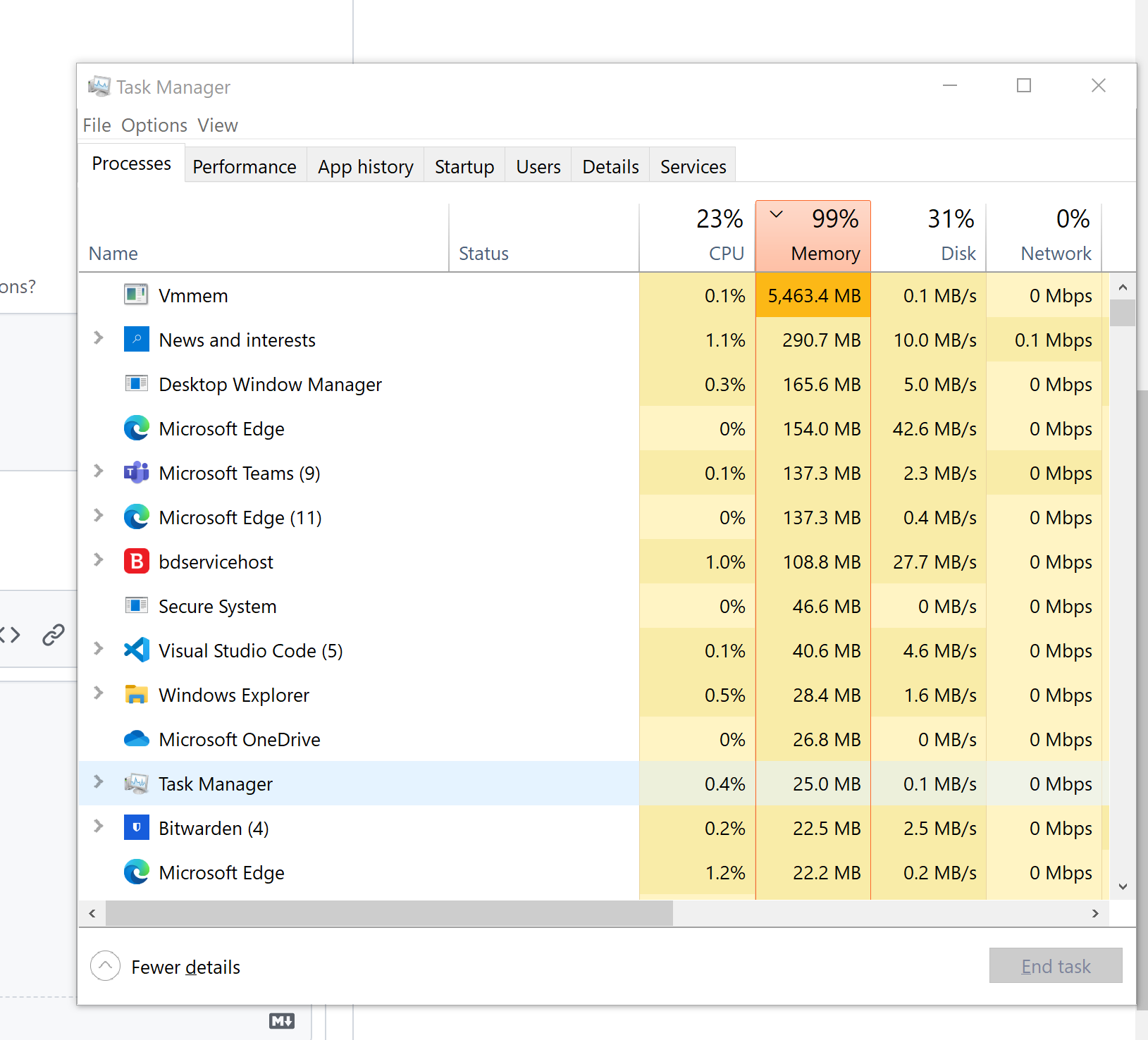Open the Options menu

click(154, 125)
